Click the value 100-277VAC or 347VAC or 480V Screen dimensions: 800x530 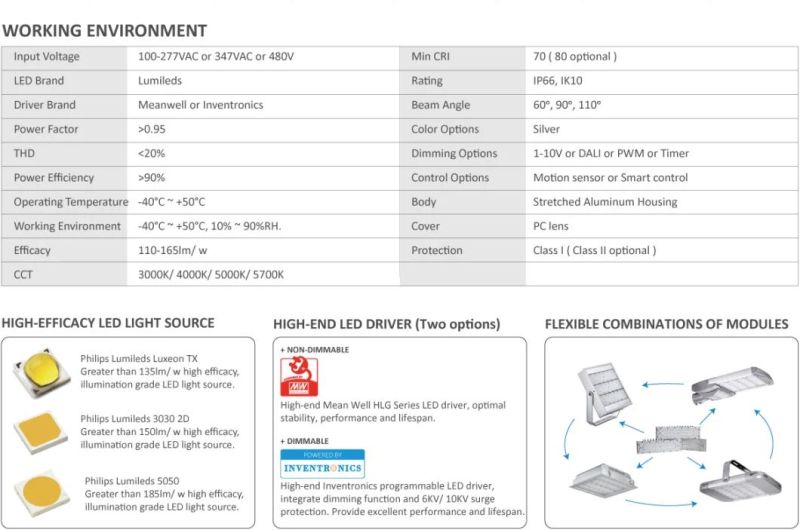tap(216, 57)
